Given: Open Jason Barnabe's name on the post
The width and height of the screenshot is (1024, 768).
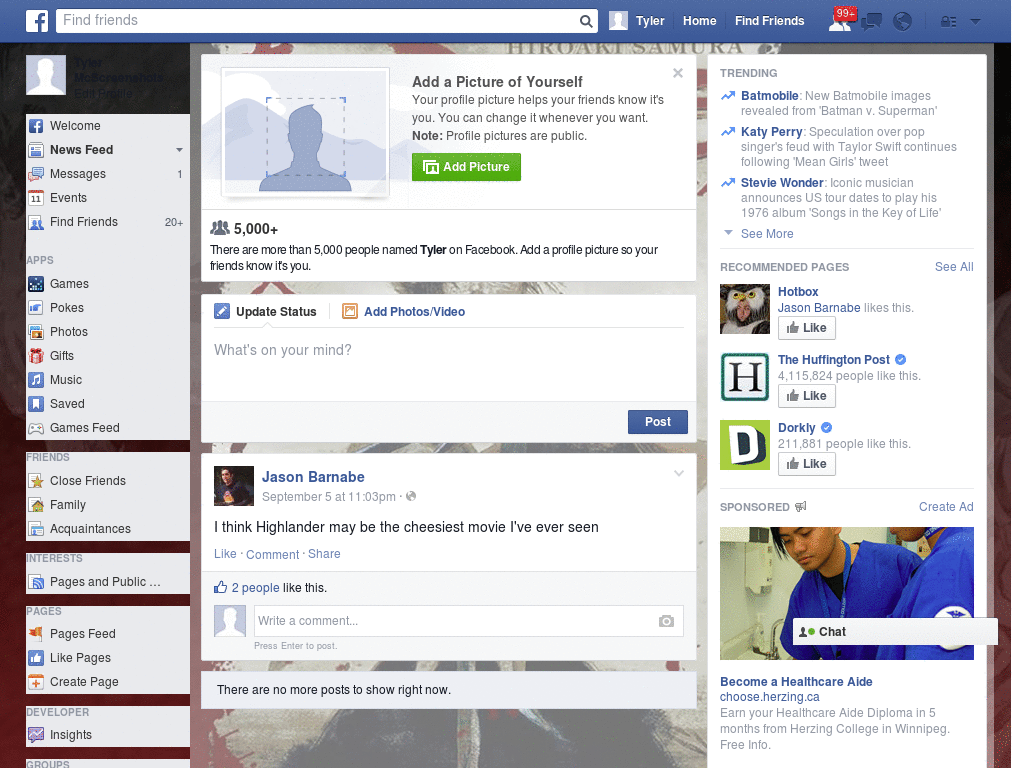Looking at the screenshot, I should pyautogui.click(x=313, y=477).
